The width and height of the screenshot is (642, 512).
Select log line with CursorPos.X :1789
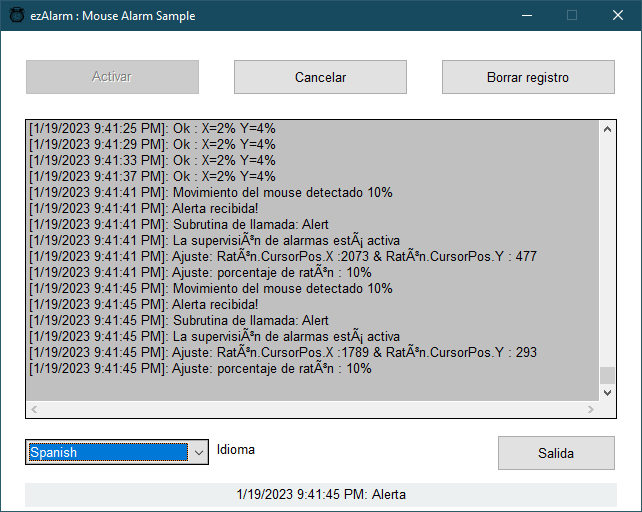[x=283, y=352]
